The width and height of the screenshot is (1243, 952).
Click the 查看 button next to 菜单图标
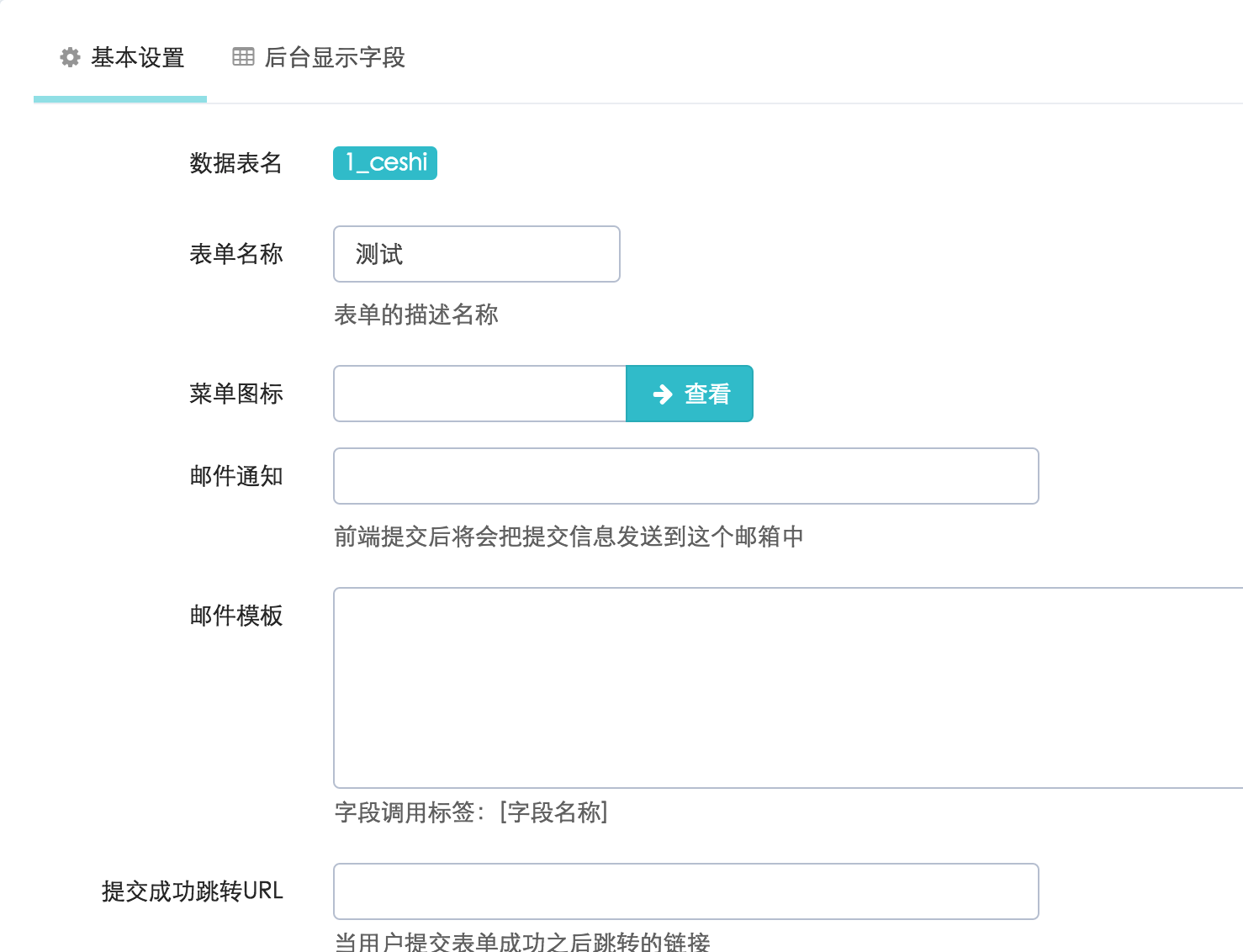click(690, 394)
